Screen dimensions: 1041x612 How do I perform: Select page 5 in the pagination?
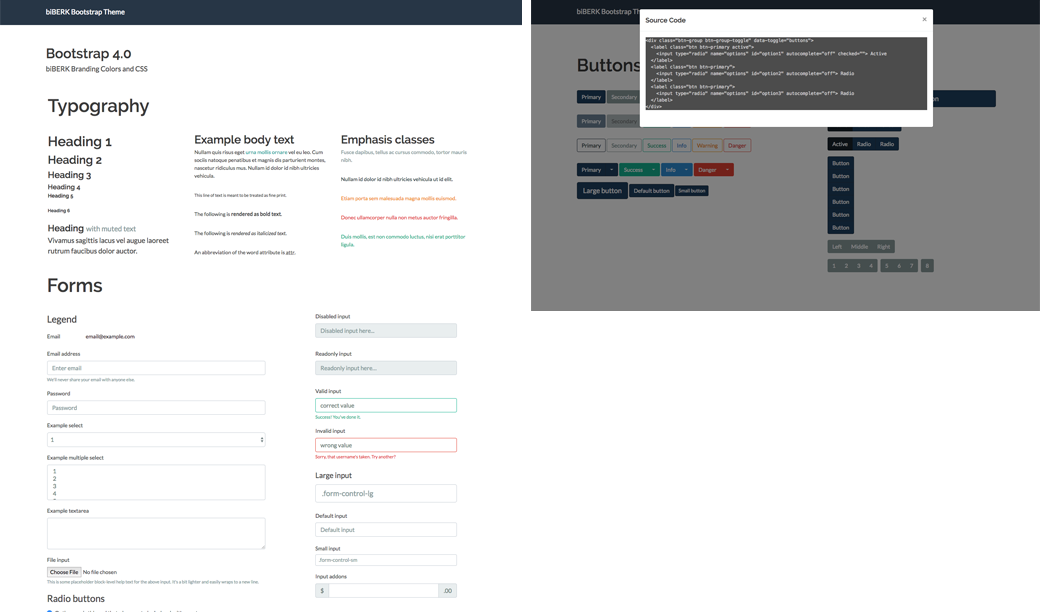coord(886,266)
